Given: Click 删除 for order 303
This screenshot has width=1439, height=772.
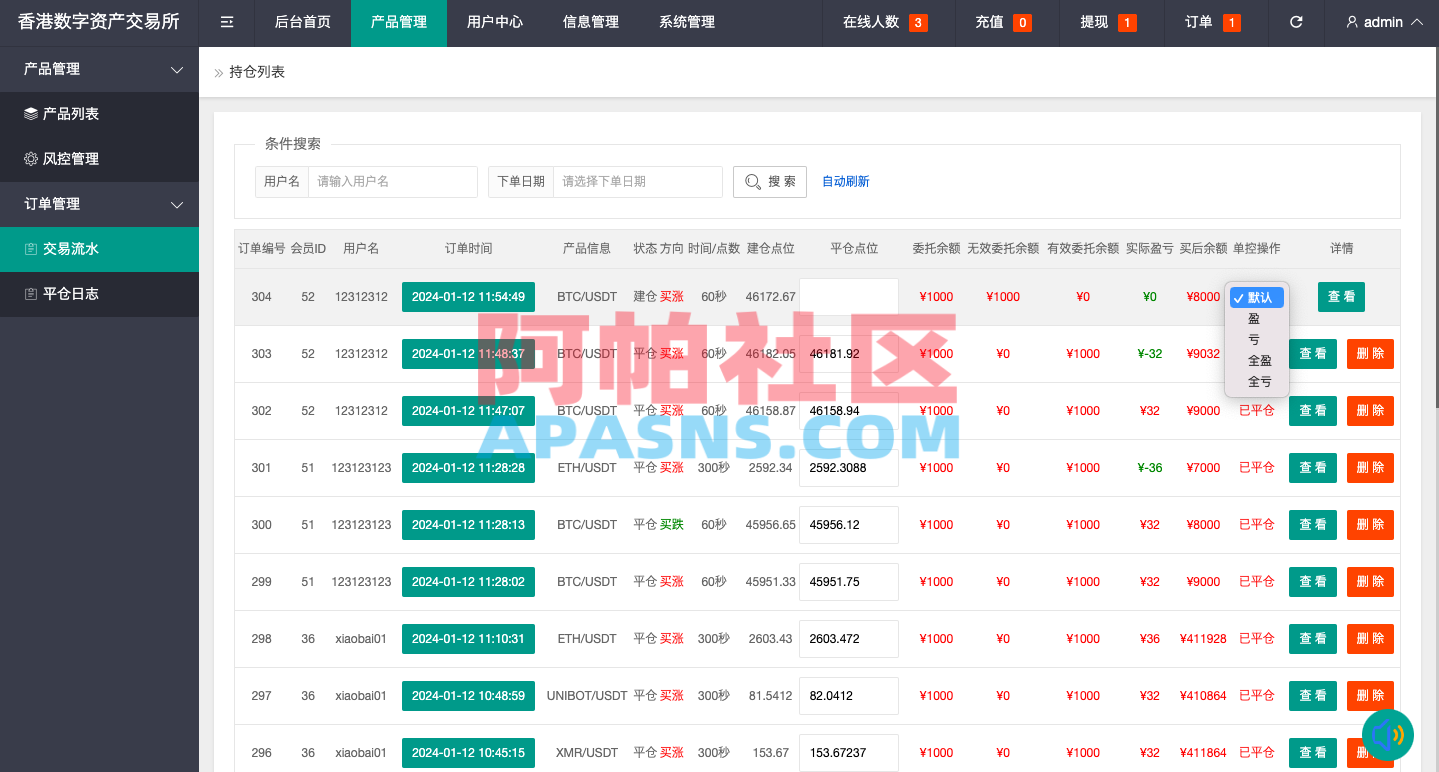Looking at the screenshot, I should (x=1369, y=353).
